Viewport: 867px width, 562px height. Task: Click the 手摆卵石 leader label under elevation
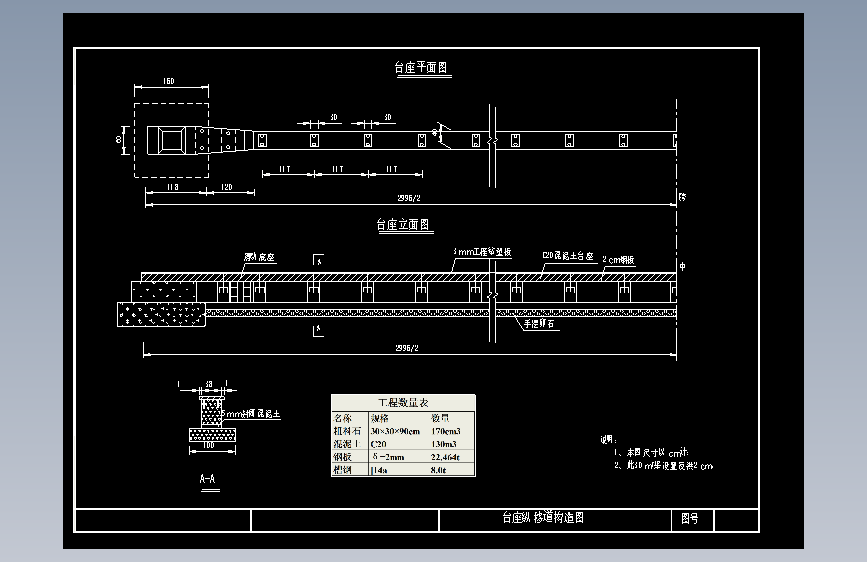(539, 324)
